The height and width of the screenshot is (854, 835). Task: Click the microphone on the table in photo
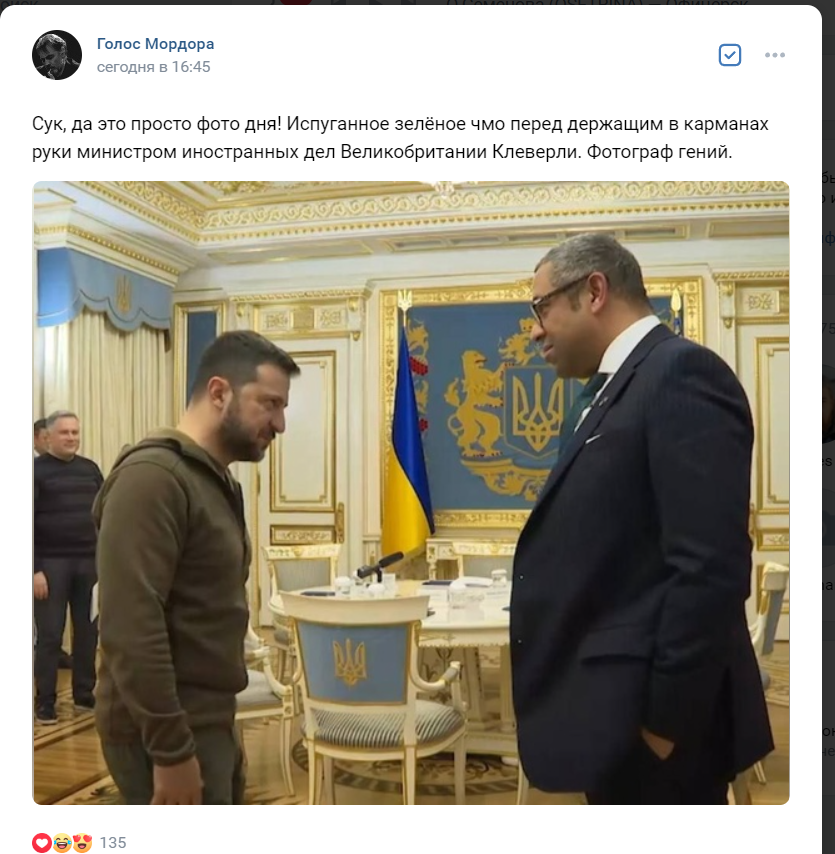click(x=380, y=565)
